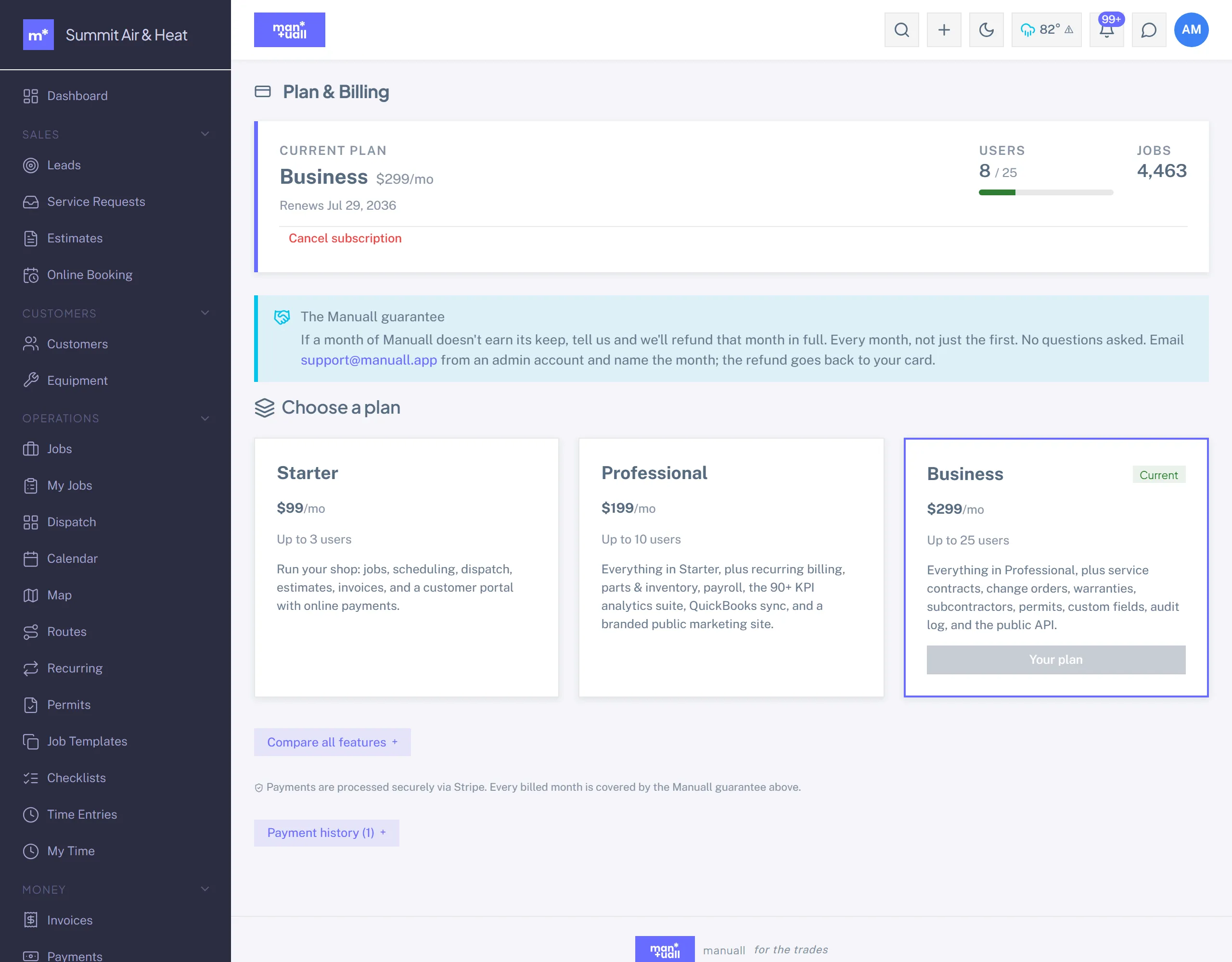Screen dimensions: 1232x962
Task: Click the Calendar icon in sidebar
Action: tap(30, 559)
